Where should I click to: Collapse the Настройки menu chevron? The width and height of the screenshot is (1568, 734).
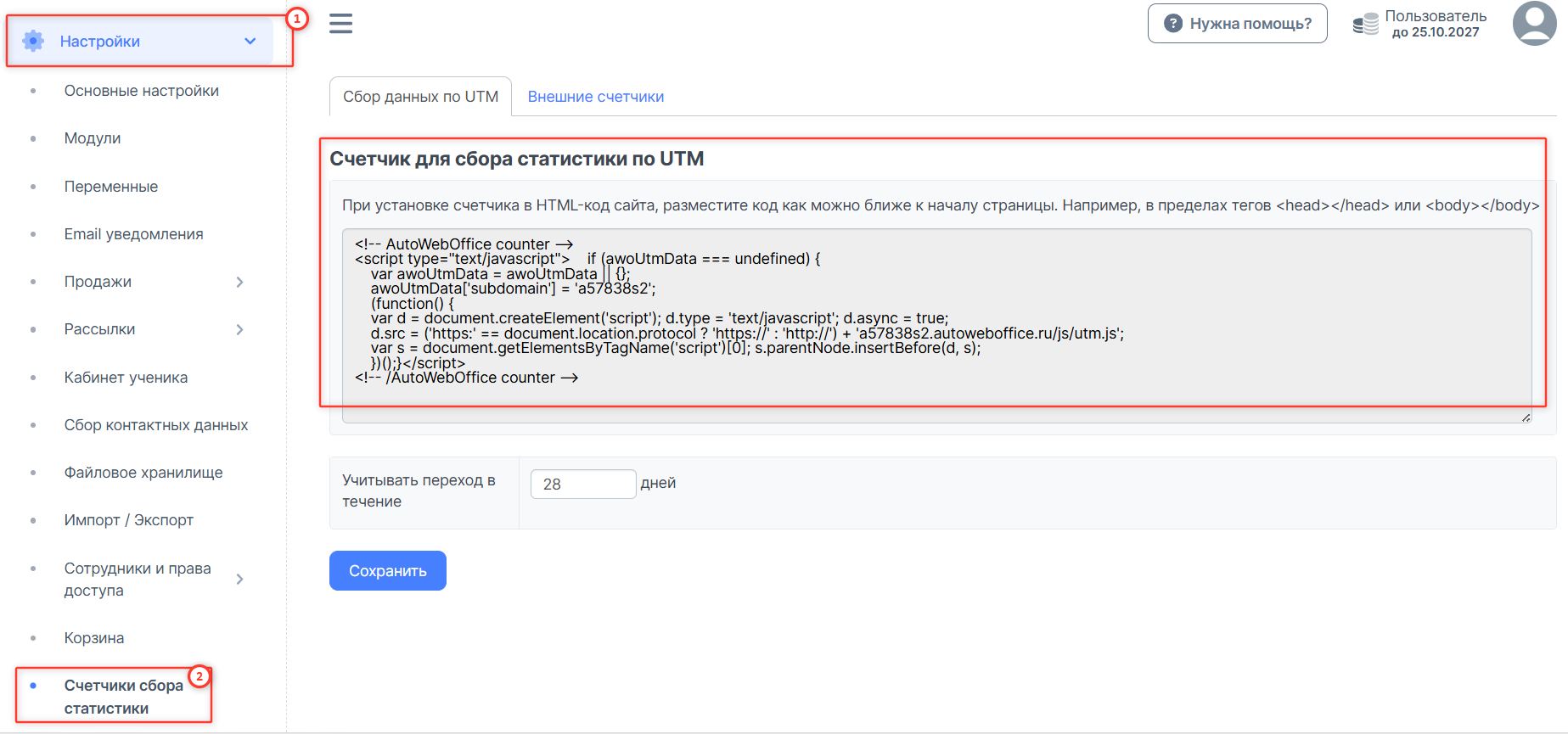250,41
